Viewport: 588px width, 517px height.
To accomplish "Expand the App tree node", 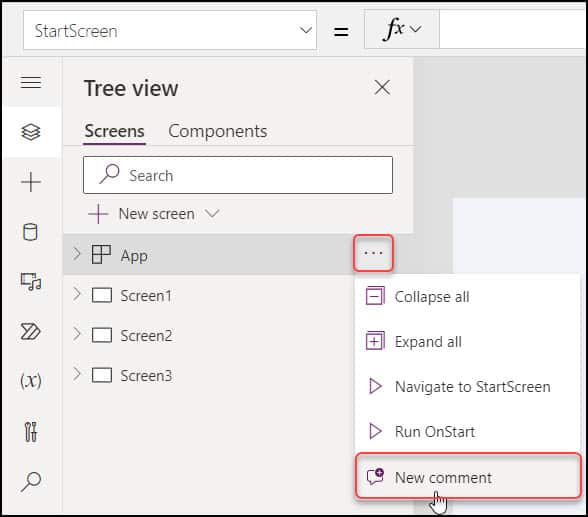I will click(77, 254).
